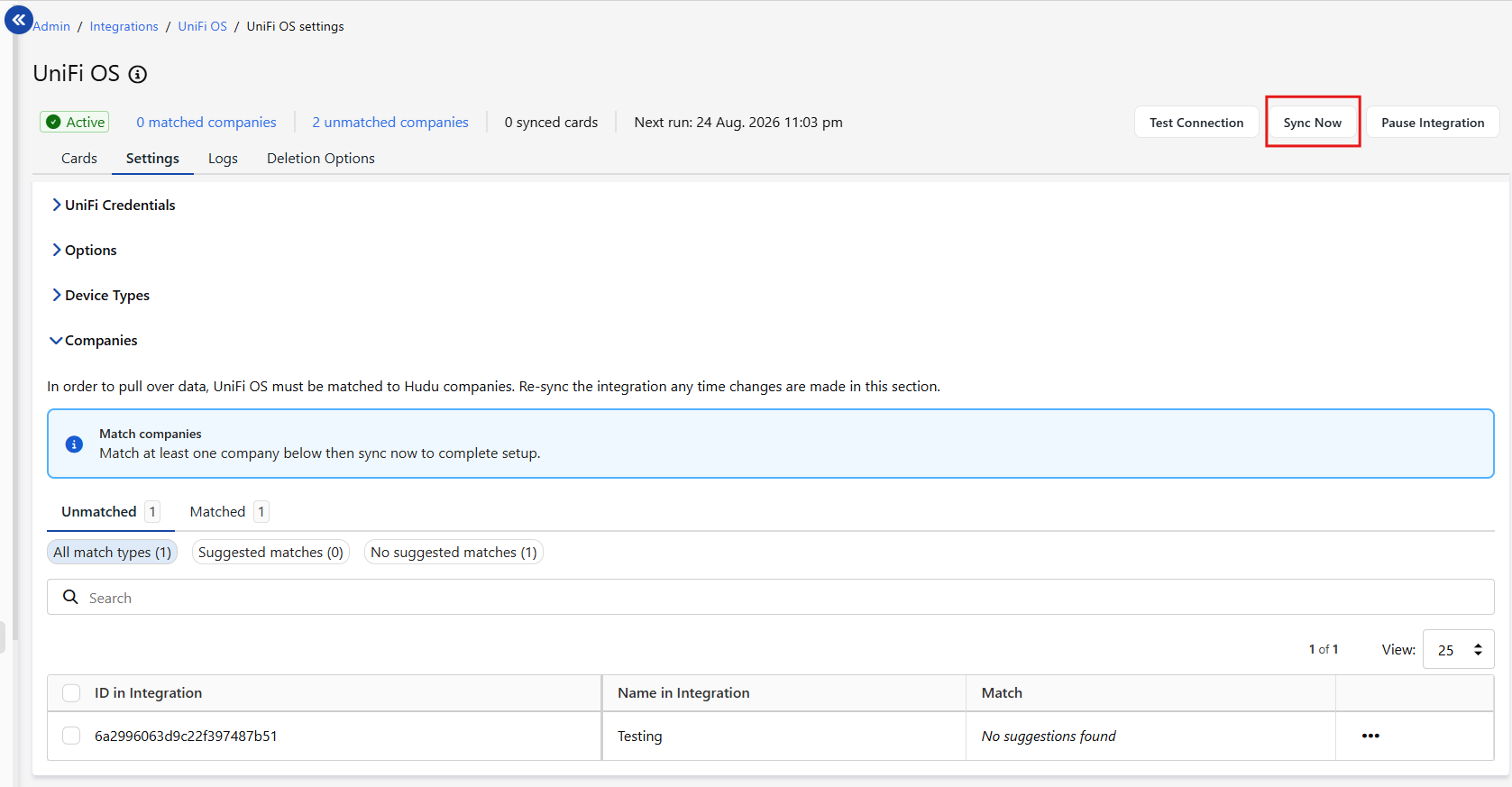This screenshot has height=787, width=1512.
Task: Open the 2 unmatched companies link
Action: pos(390,122)
